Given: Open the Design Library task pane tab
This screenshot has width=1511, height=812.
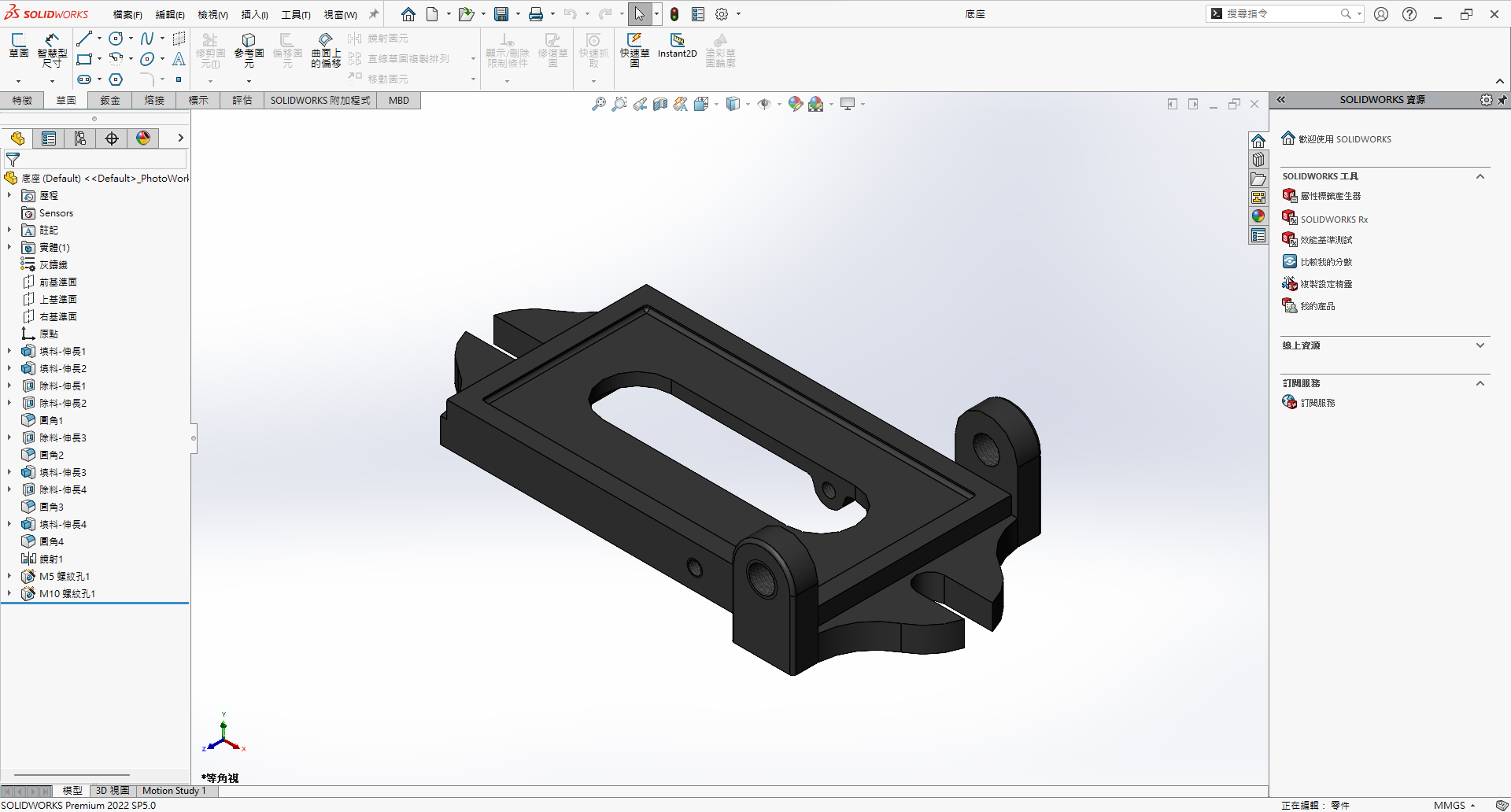Looking at the screenshot, I should [x=1258, y=160].
